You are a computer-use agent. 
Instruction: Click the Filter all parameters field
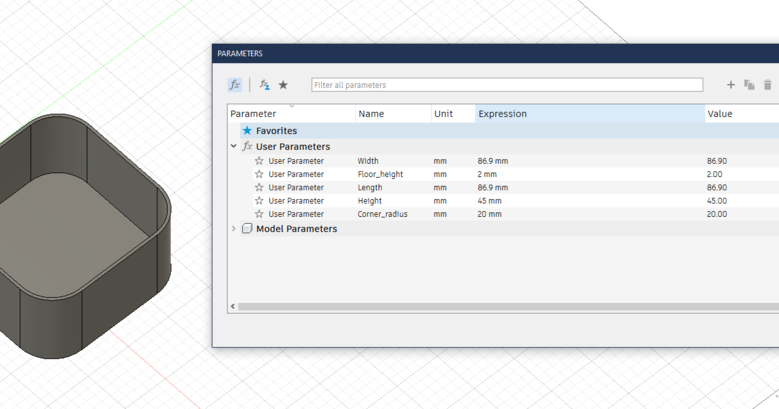tap(506, 85)
